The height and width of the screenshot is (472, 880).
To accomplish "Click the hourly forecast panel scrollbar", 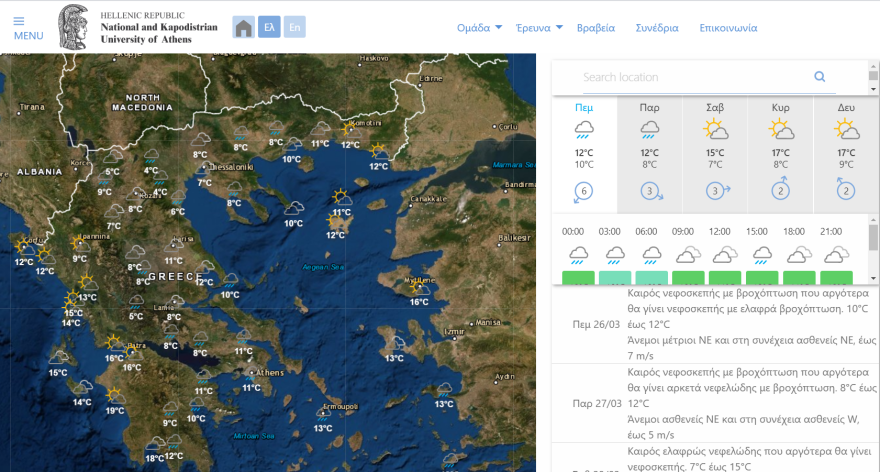I will tap(873, 240).
